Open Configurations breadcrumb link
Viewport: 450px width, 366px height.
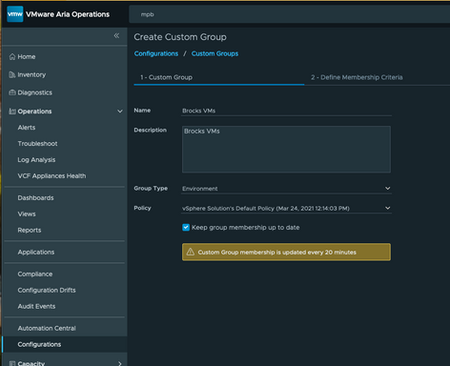click(x=156, y=54)
